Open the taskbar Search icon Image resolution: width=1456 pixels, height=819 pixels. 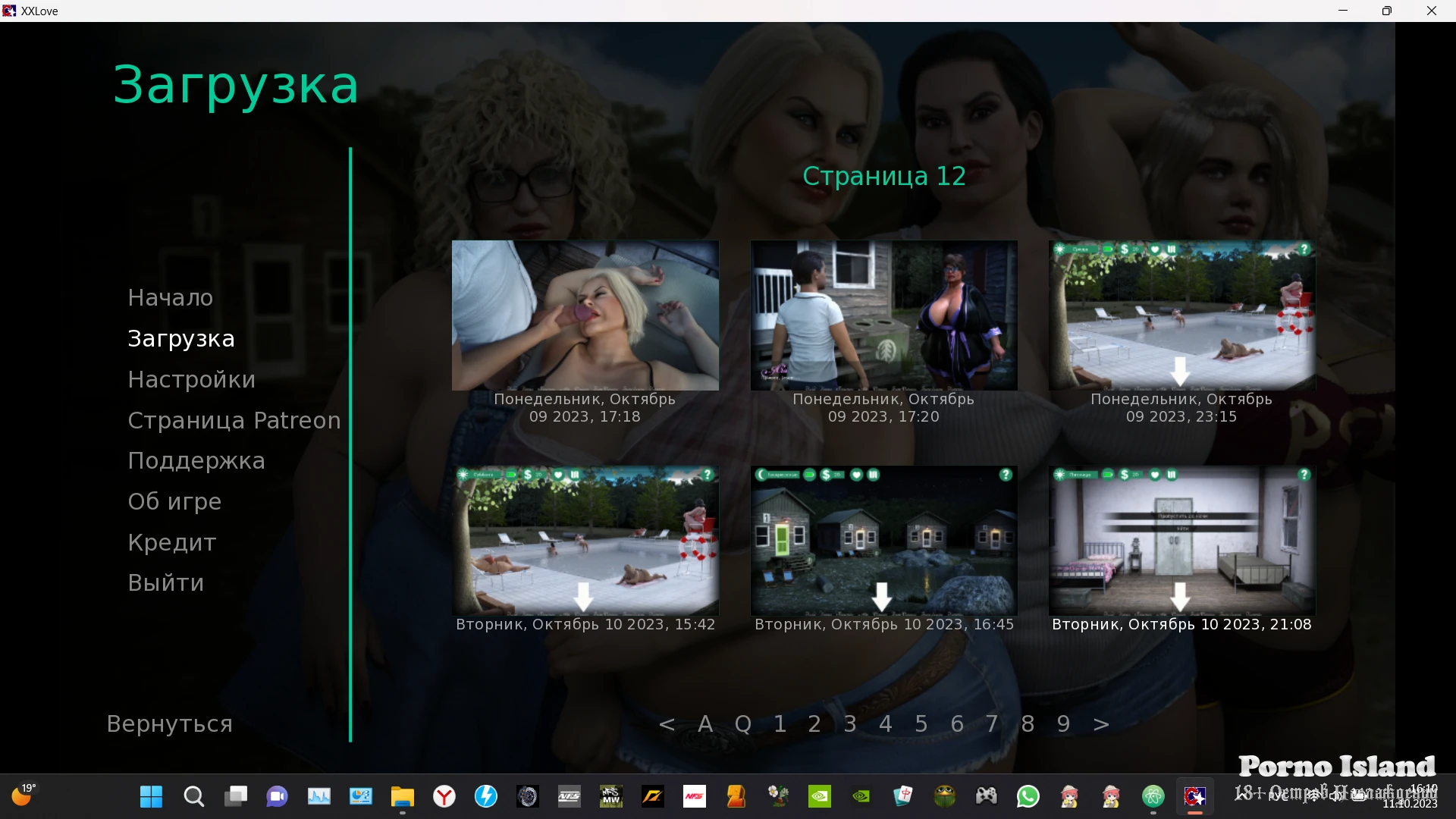pos(193,796)
